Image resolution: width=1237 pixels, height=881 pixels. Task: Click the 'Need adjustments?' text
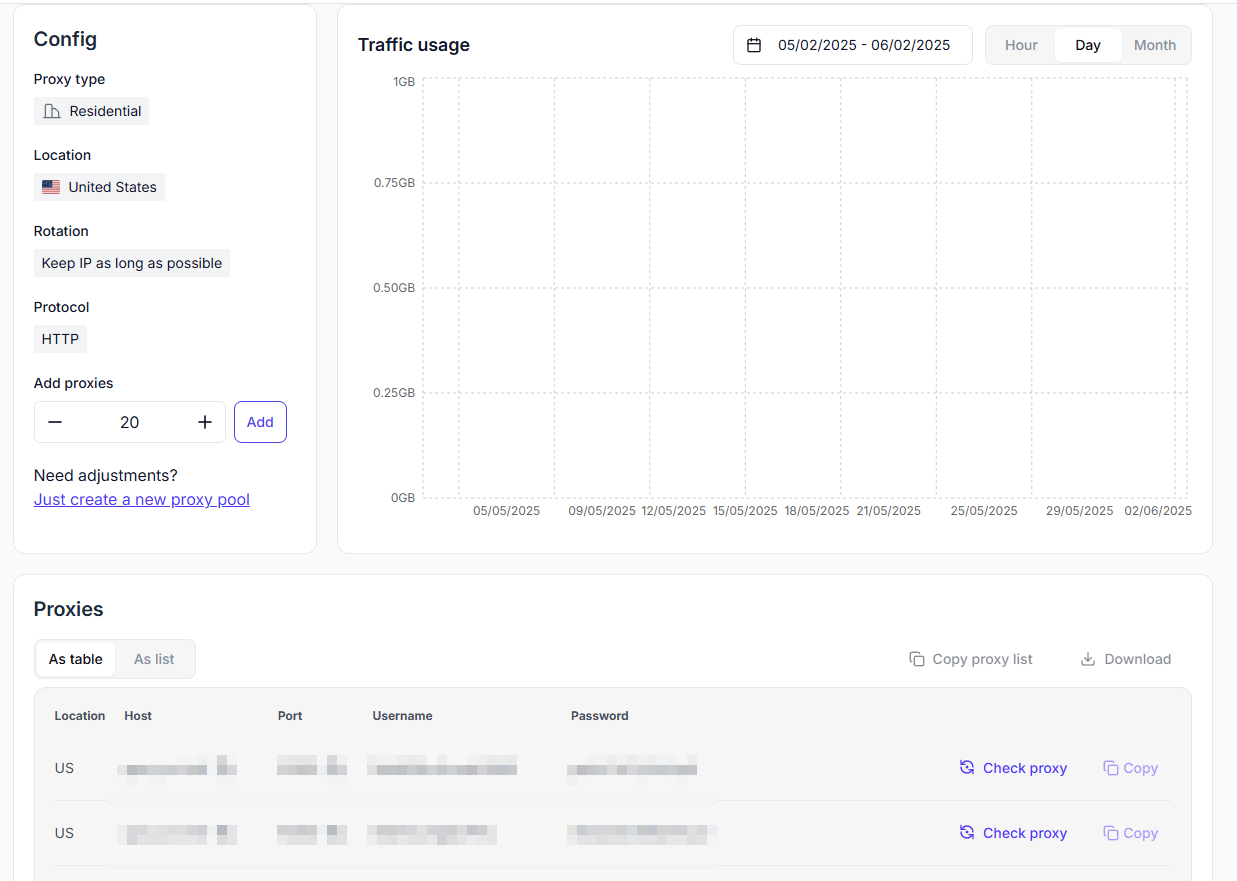[106, 476]
